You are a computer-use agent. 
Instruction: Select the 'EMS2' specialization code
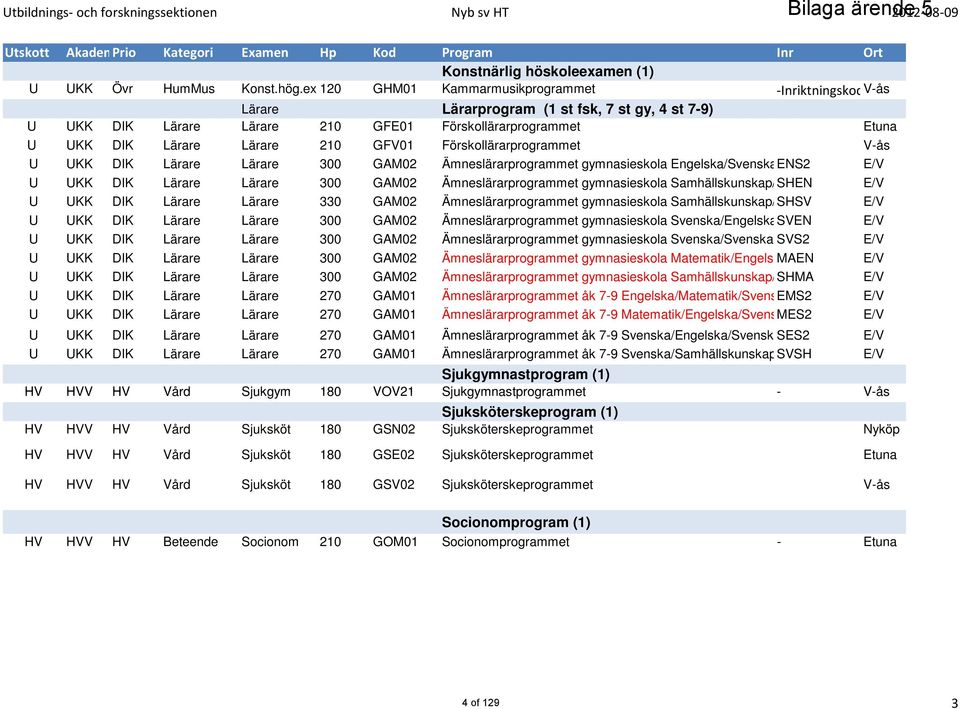[x=794, y=296]
